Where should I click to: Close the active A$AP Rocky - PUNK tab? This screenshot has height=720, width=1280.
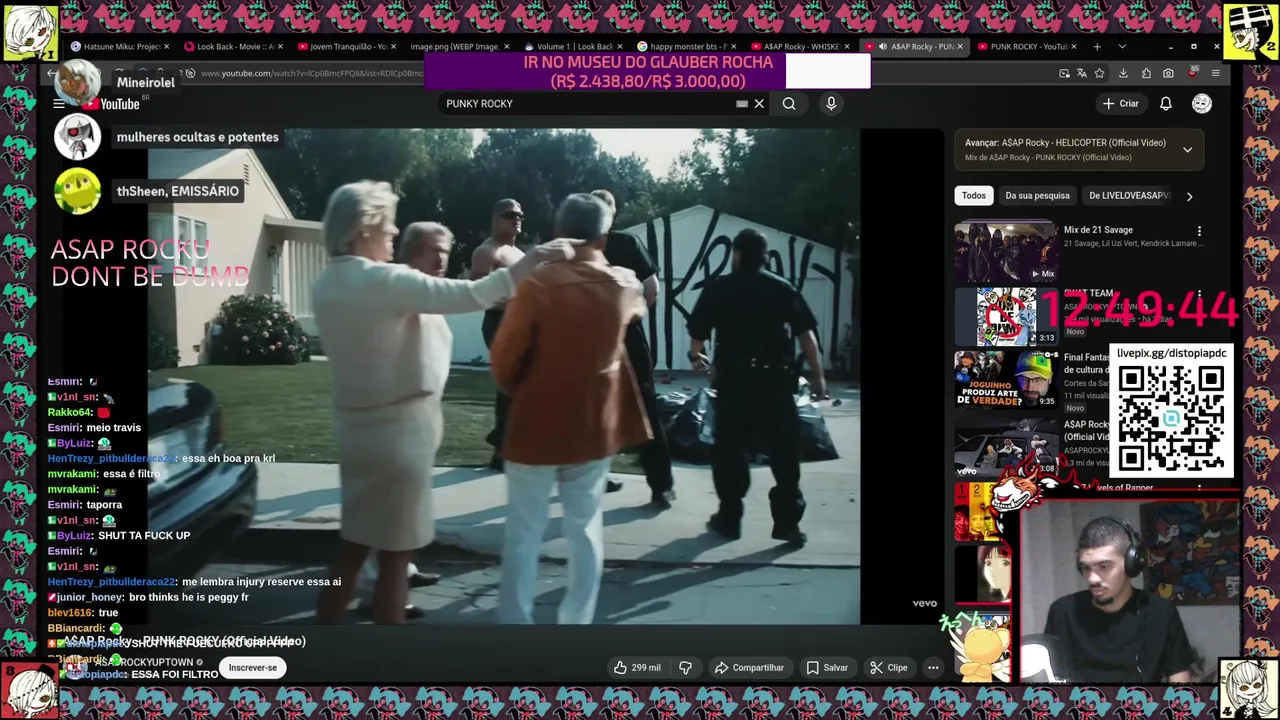pyautogui.click(x=960, y=46)
